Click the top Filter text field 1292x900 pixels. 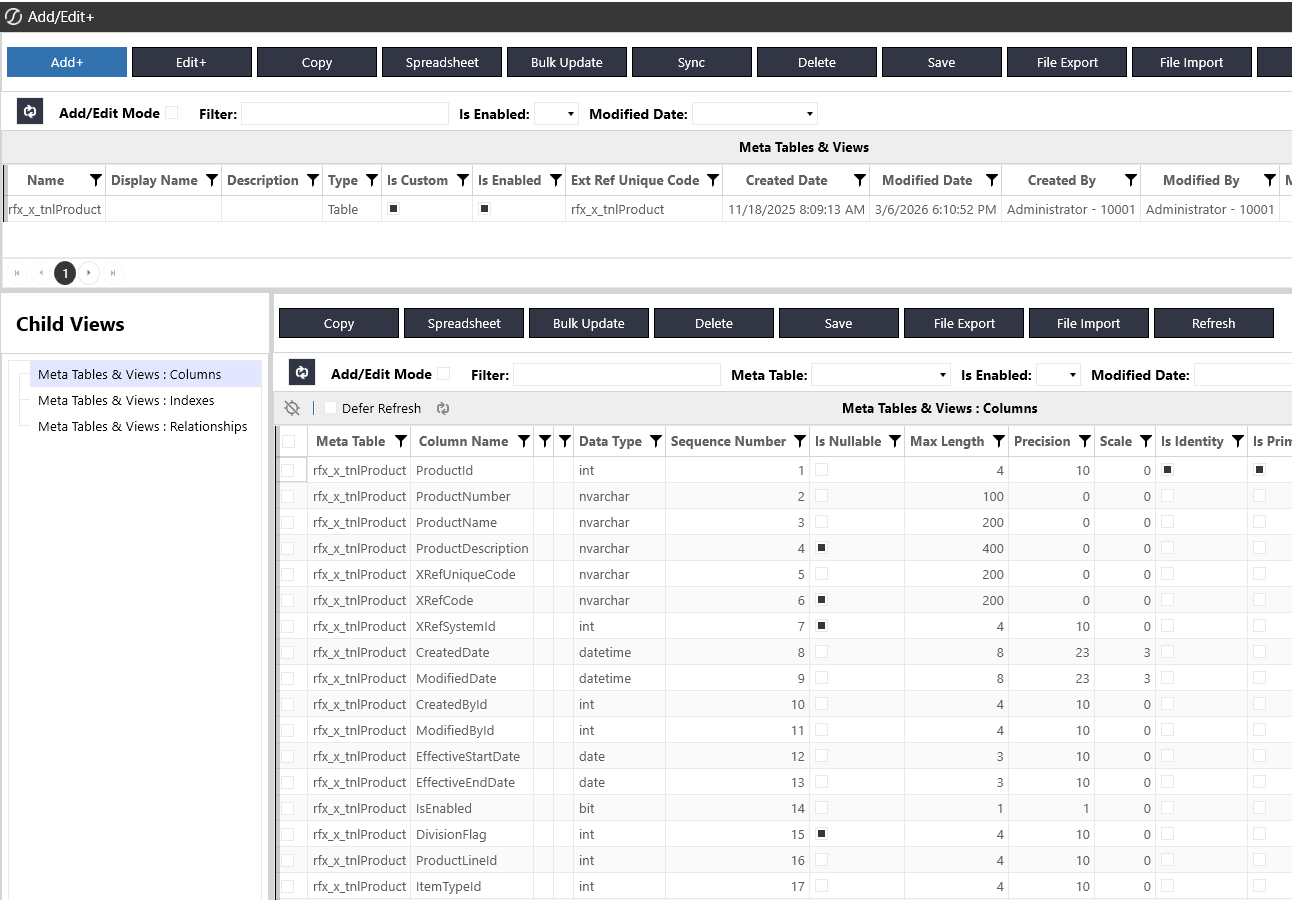(344, 114)
